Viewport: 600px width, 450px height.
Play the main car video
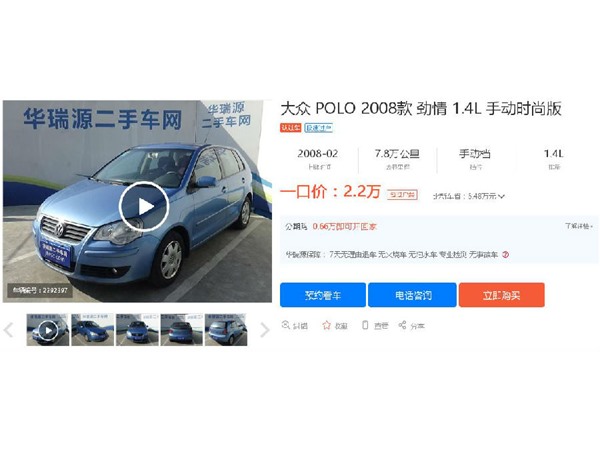143,207
